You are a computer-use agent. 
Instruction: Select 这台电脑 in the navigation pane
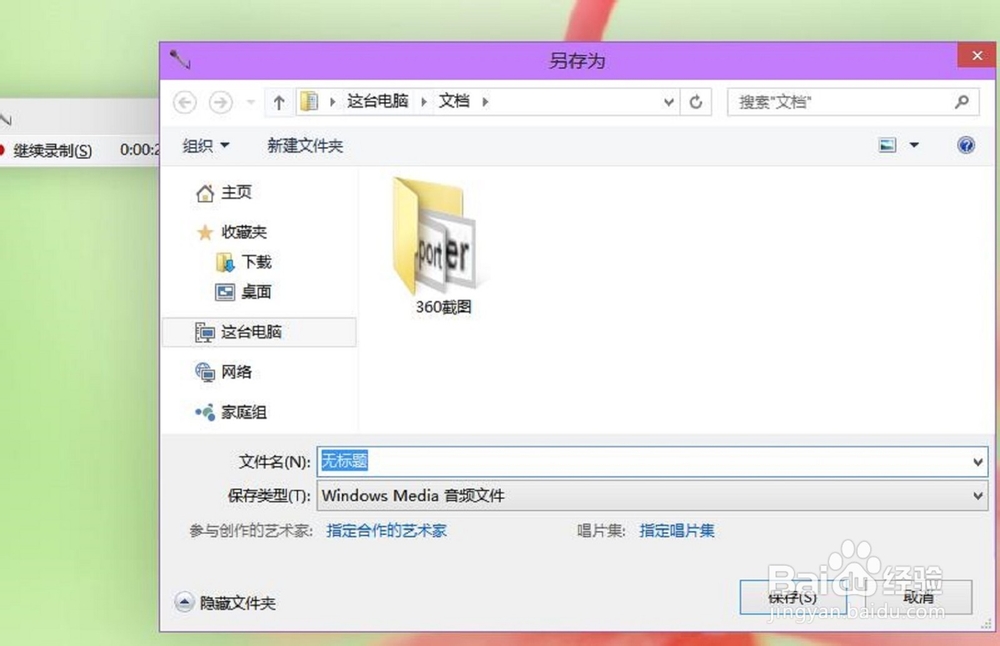[x=260, y=332]
